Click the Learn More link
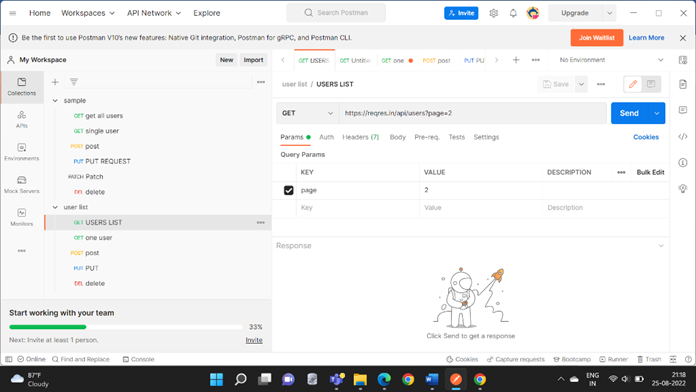Viewport: 696px width, 392px height. coord(646,38)
